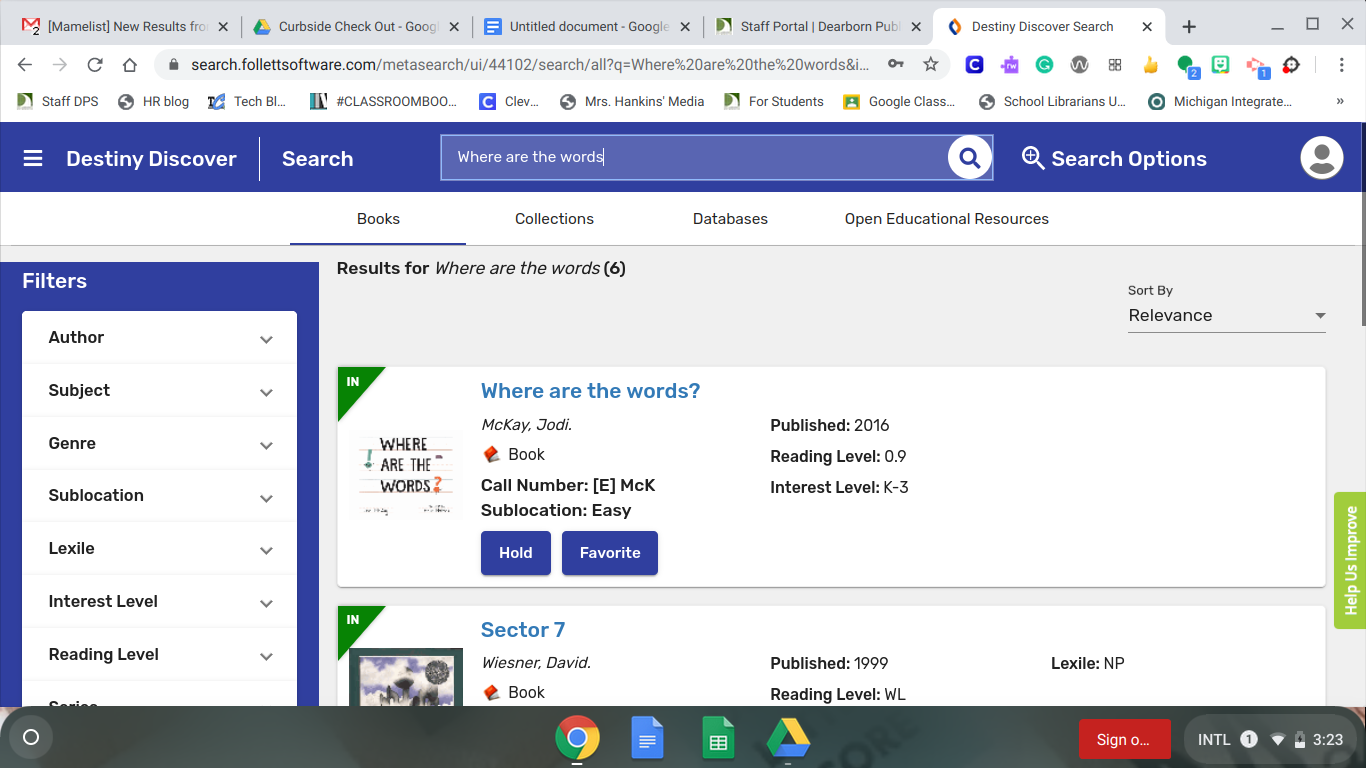Screen dimensions: 1366x768
Task: Open the Destiny Discover hamburger menu
Action: click(x=33, y=158)
